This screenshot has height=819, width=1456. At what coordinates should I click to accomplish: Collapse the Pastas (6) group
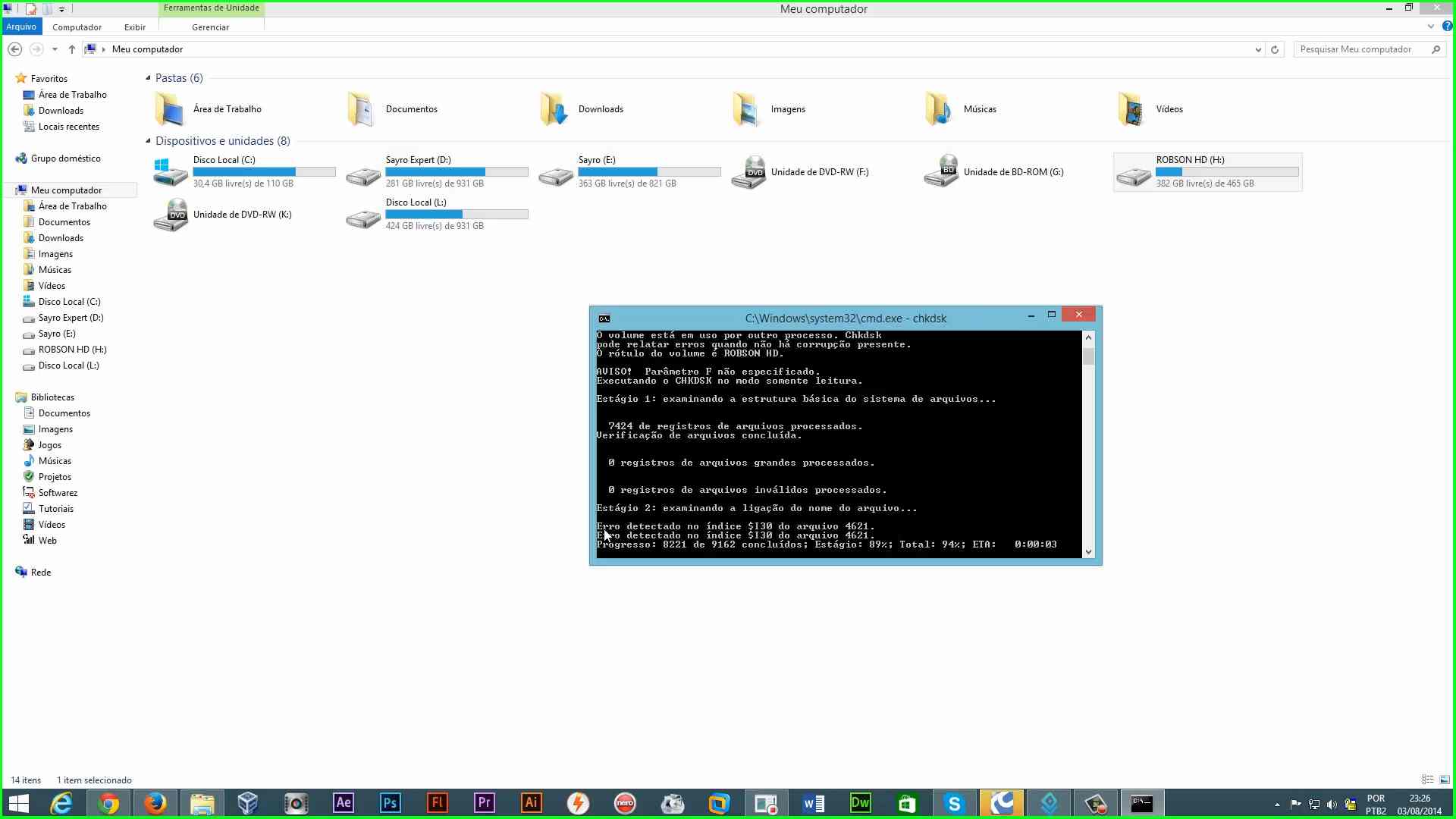[149, 78]
